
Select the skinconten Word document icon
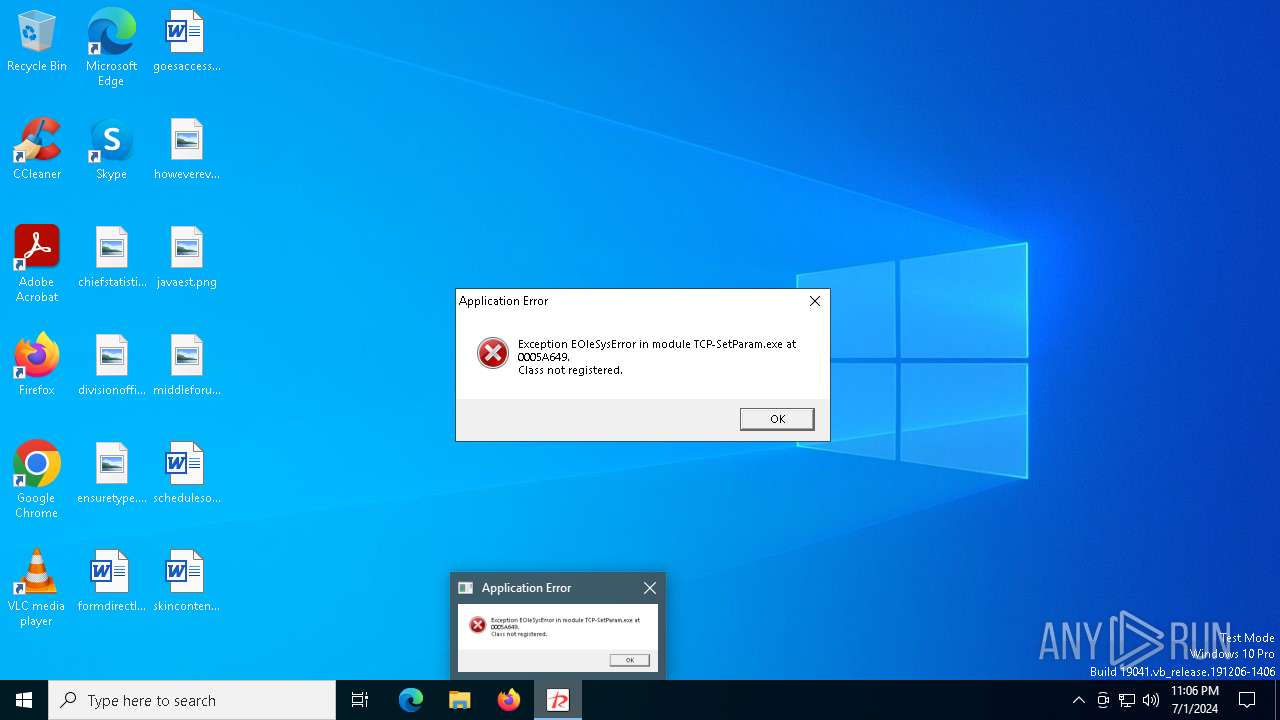pos(186,582)
